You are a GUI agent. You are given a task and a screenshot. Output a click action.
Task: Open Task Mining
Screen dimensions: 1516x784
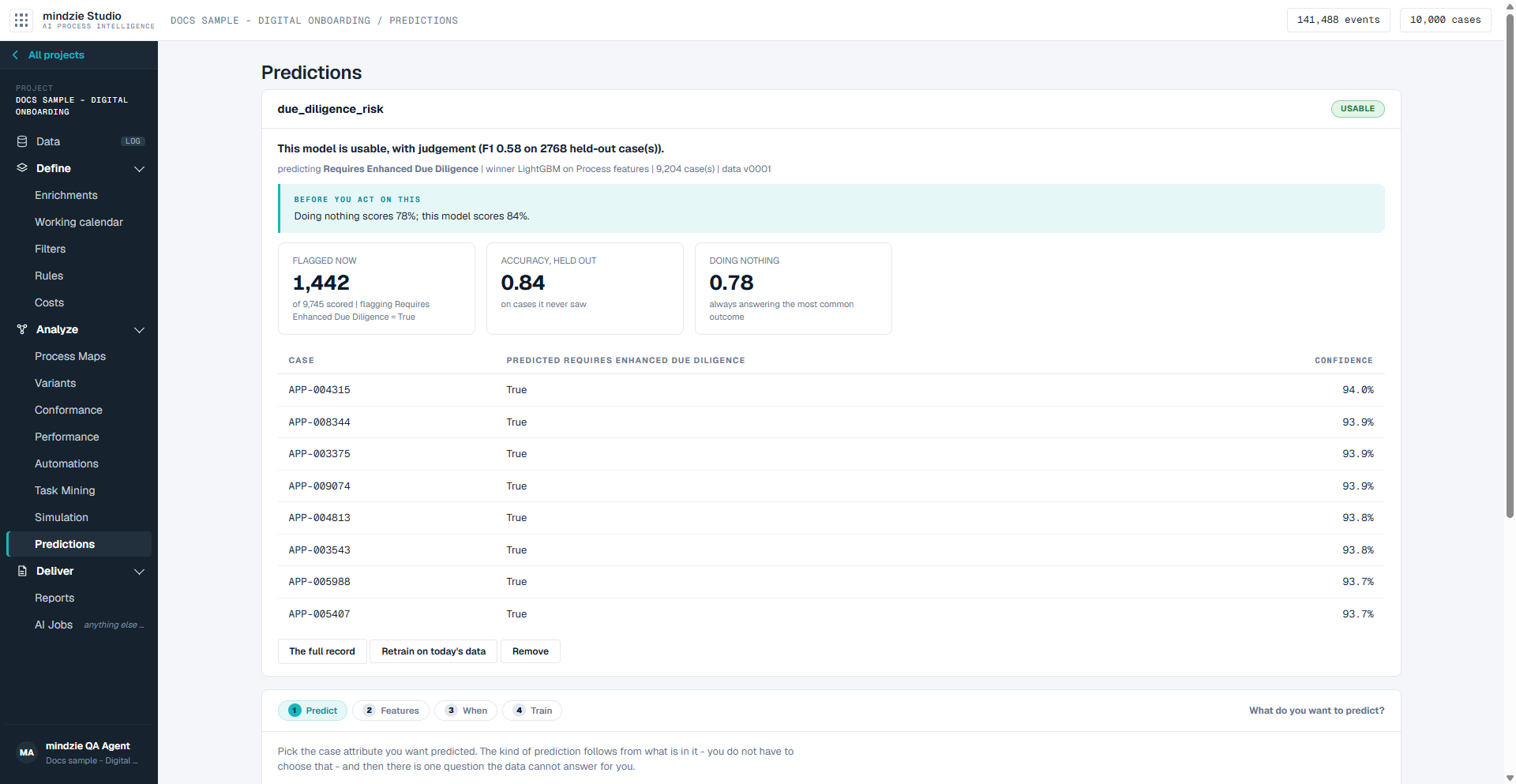click(x=65, y=490)
